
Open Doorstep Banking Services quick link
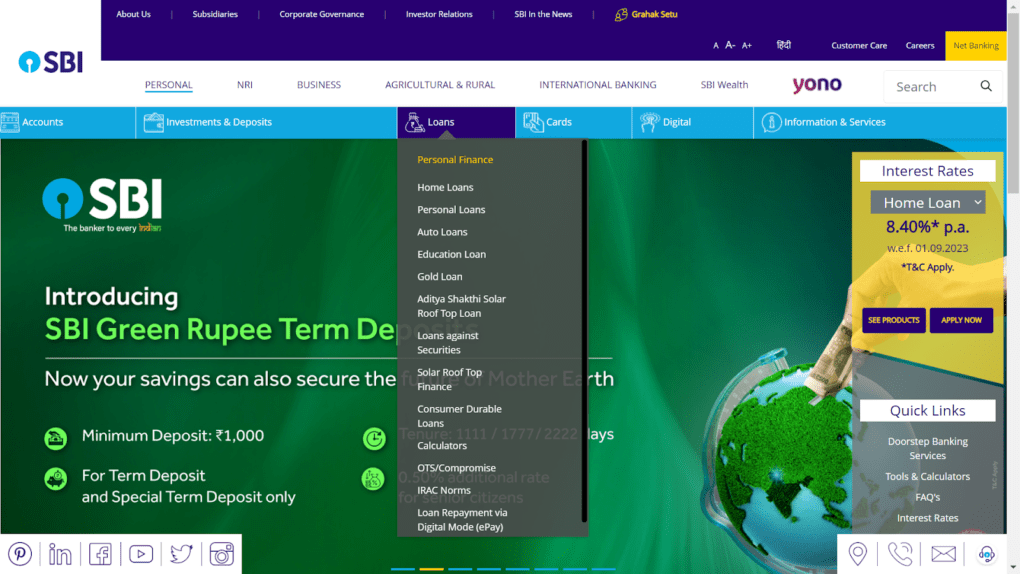pyautogui.click(x=928, y=448)
